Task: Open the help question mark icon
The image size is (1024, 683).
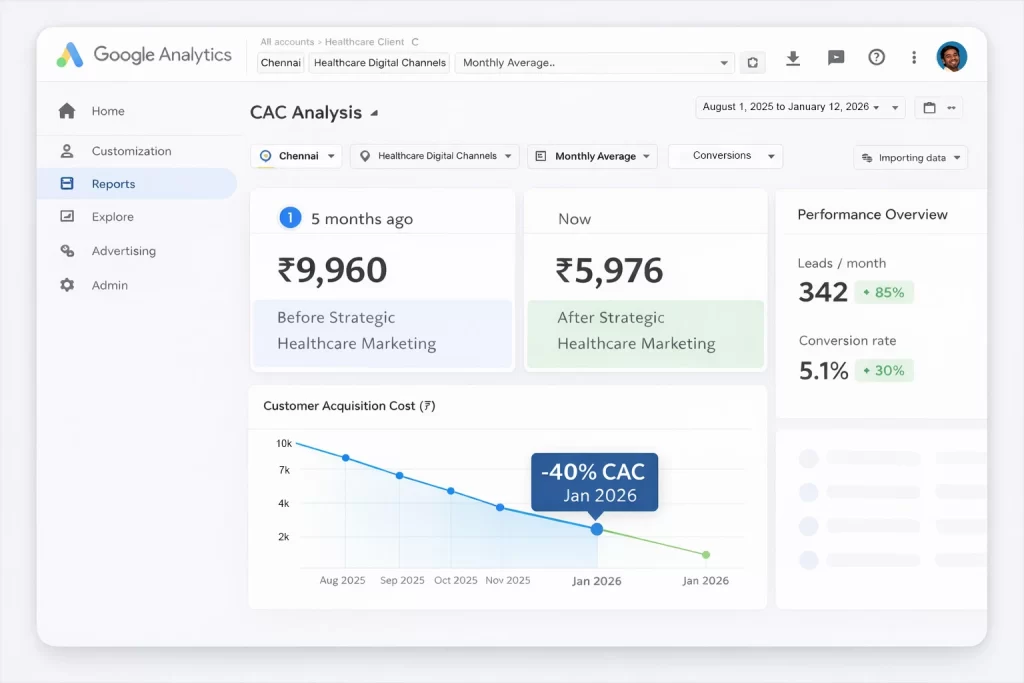Action: click(x=876, y=58)
